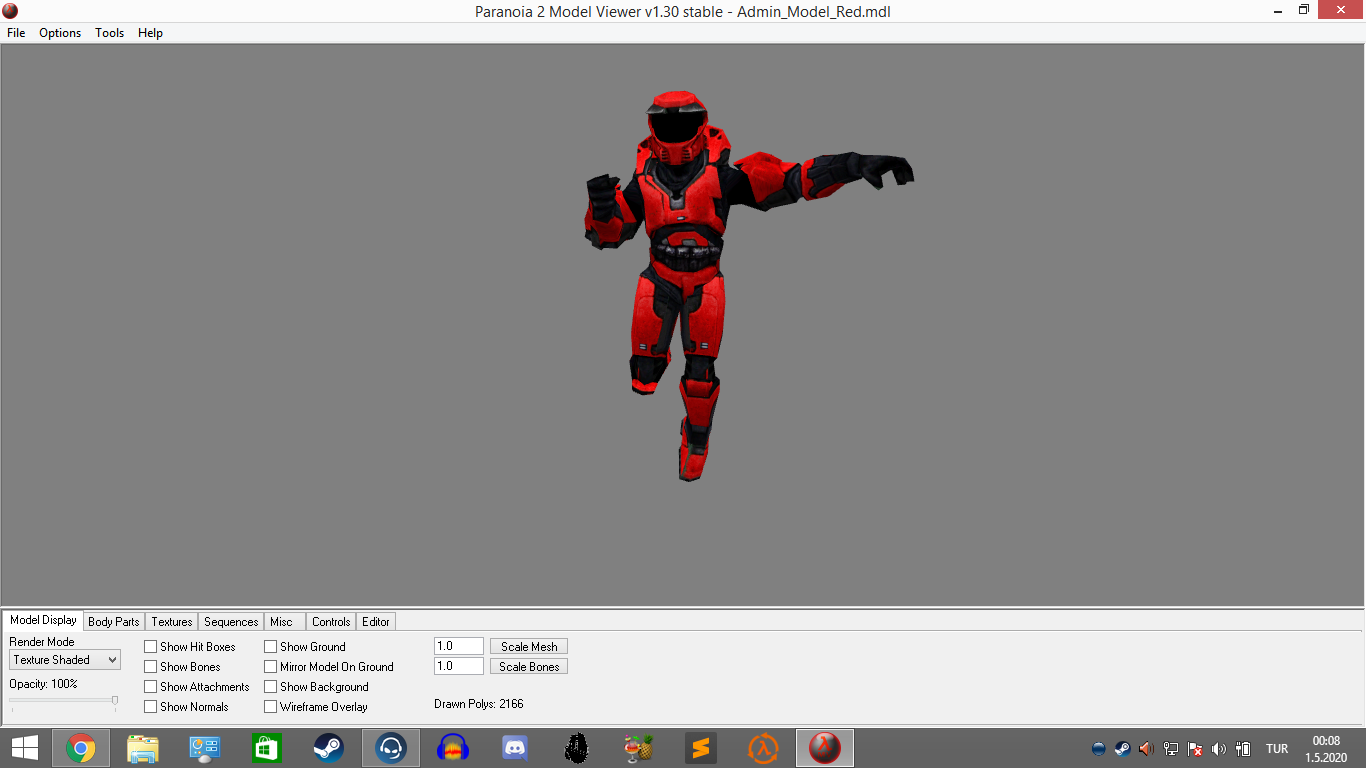1366x768 pixels.
Task: Click the TUR input language indicator
Action: (1277, 749)
